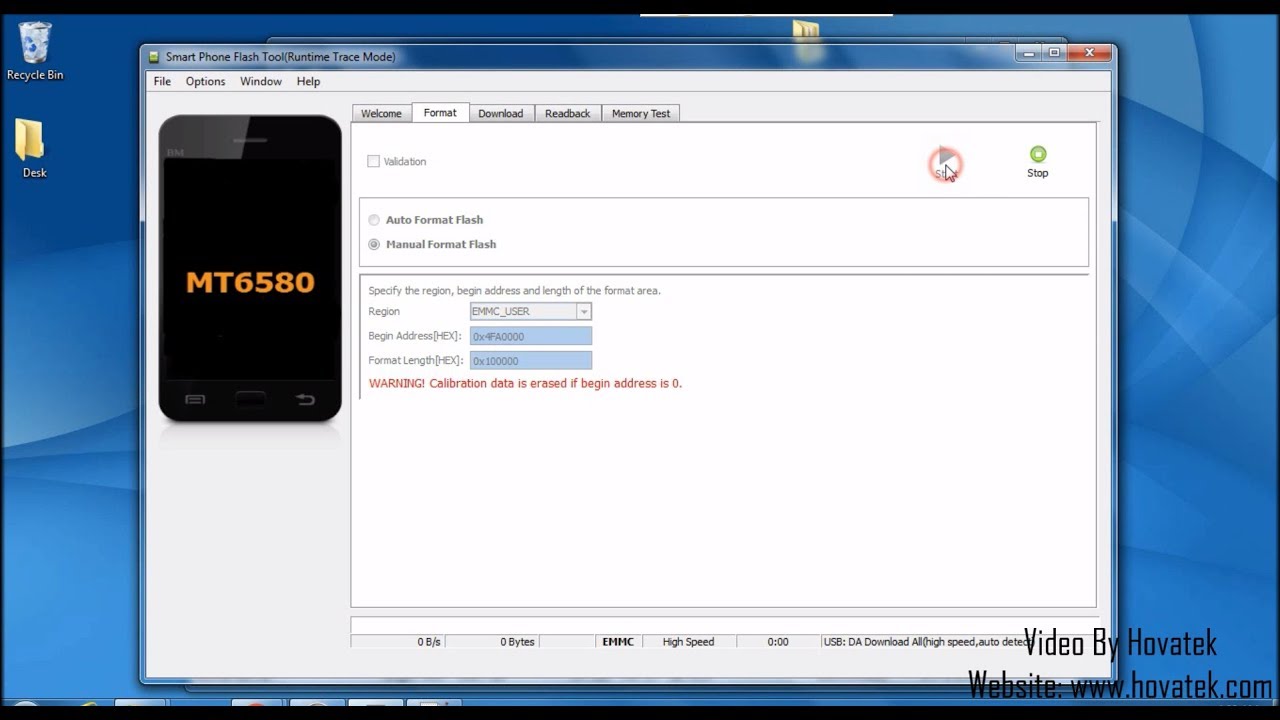Switch to the Welcome tab
Viewport: 1280px width, 720px height.
click(x=381, y=114)
